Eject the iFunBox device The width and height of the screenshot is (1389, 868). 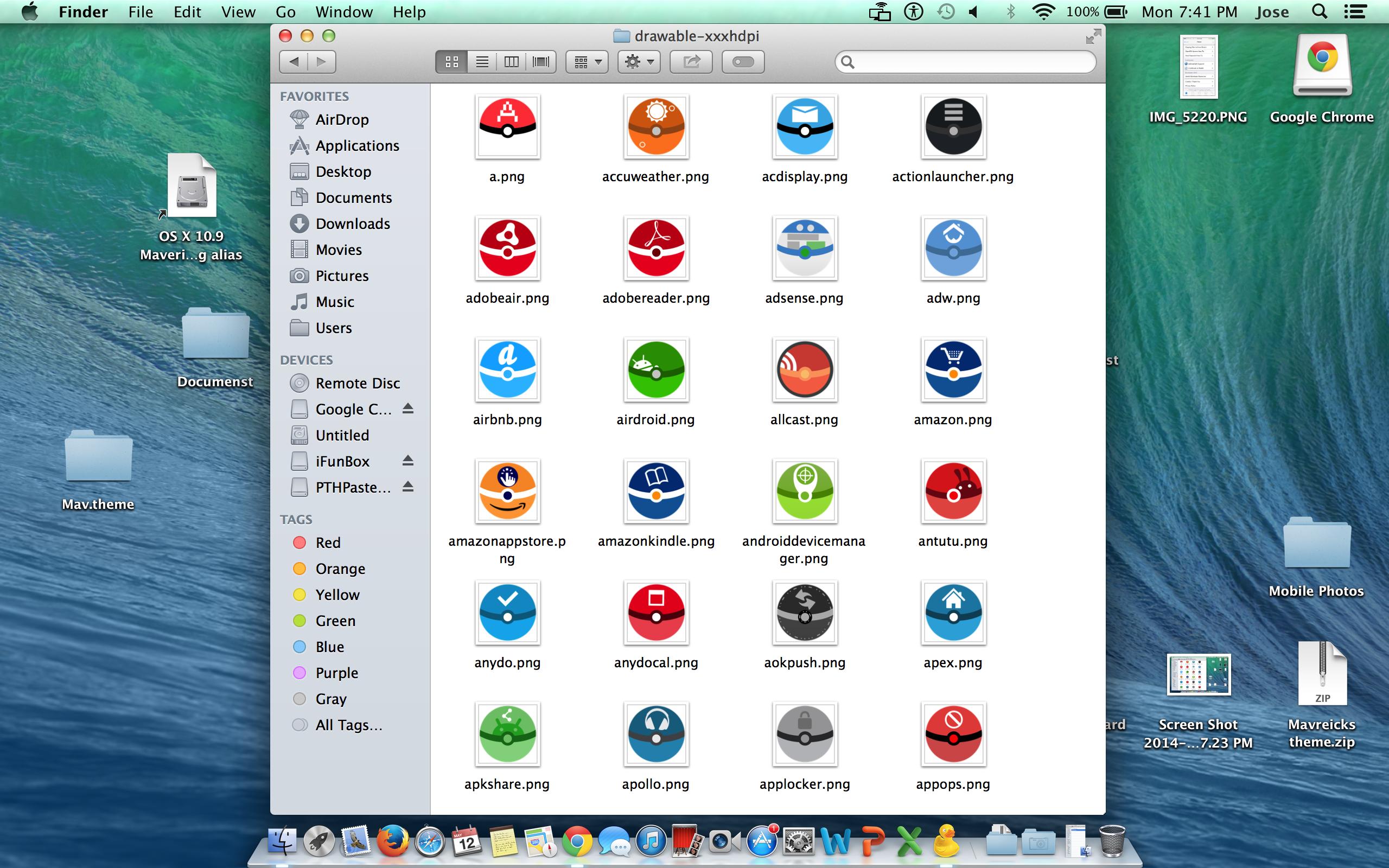(407, 461)
